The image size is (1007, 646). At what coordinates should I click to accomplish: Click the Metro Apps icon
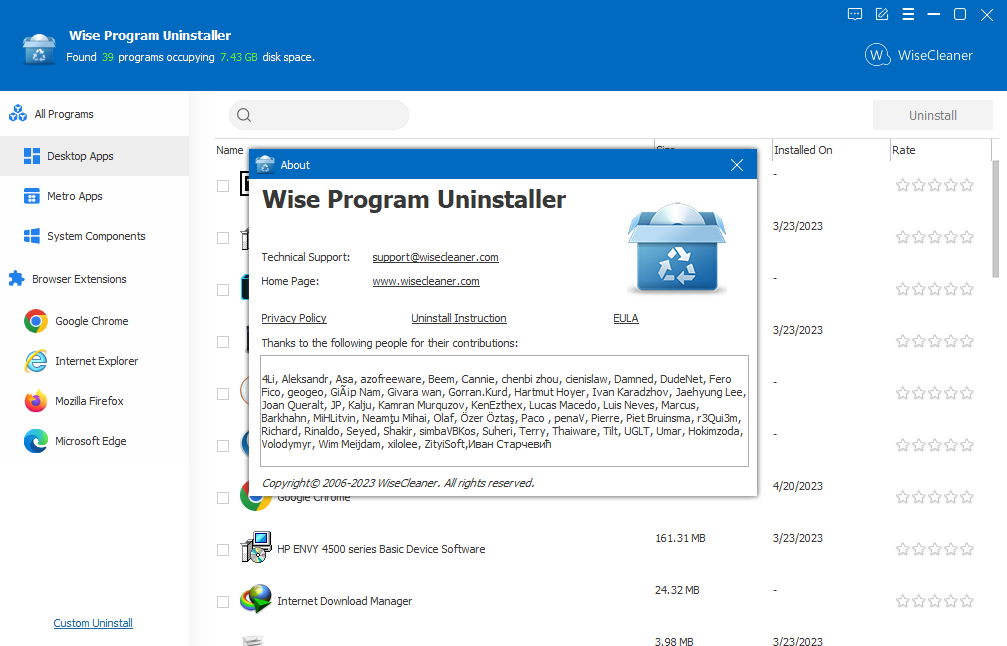pyautogui.click(x=31, y=196)
